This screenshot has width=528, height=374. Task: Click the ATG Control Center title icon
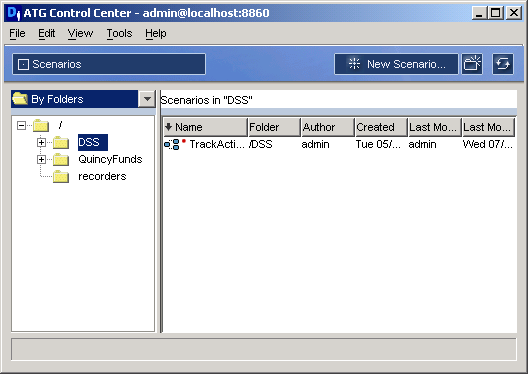(13, 13)
